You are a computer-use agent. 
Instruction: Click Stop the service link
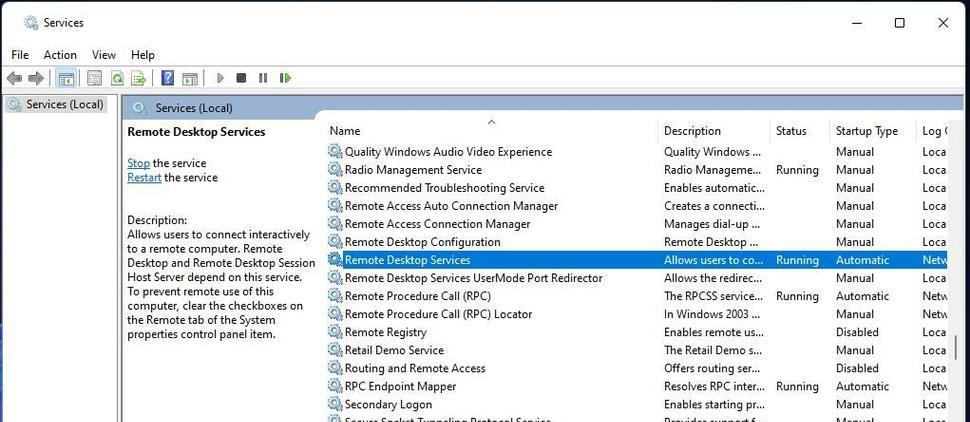[139, 163]
